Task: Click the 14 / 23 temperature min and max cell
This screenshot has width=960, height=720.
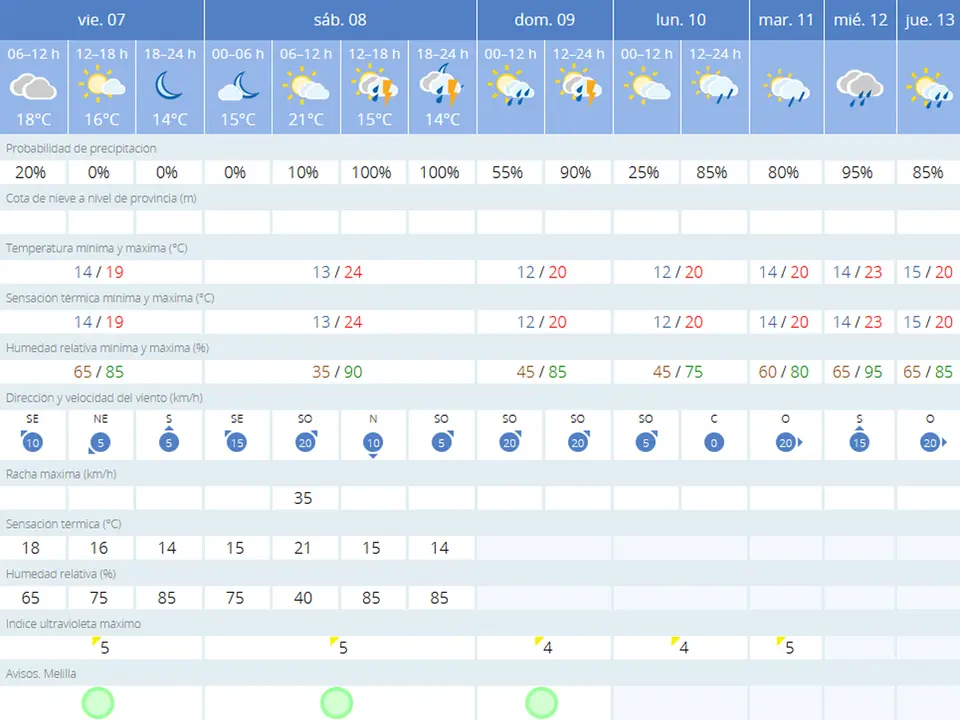Action: coord(860,272)
